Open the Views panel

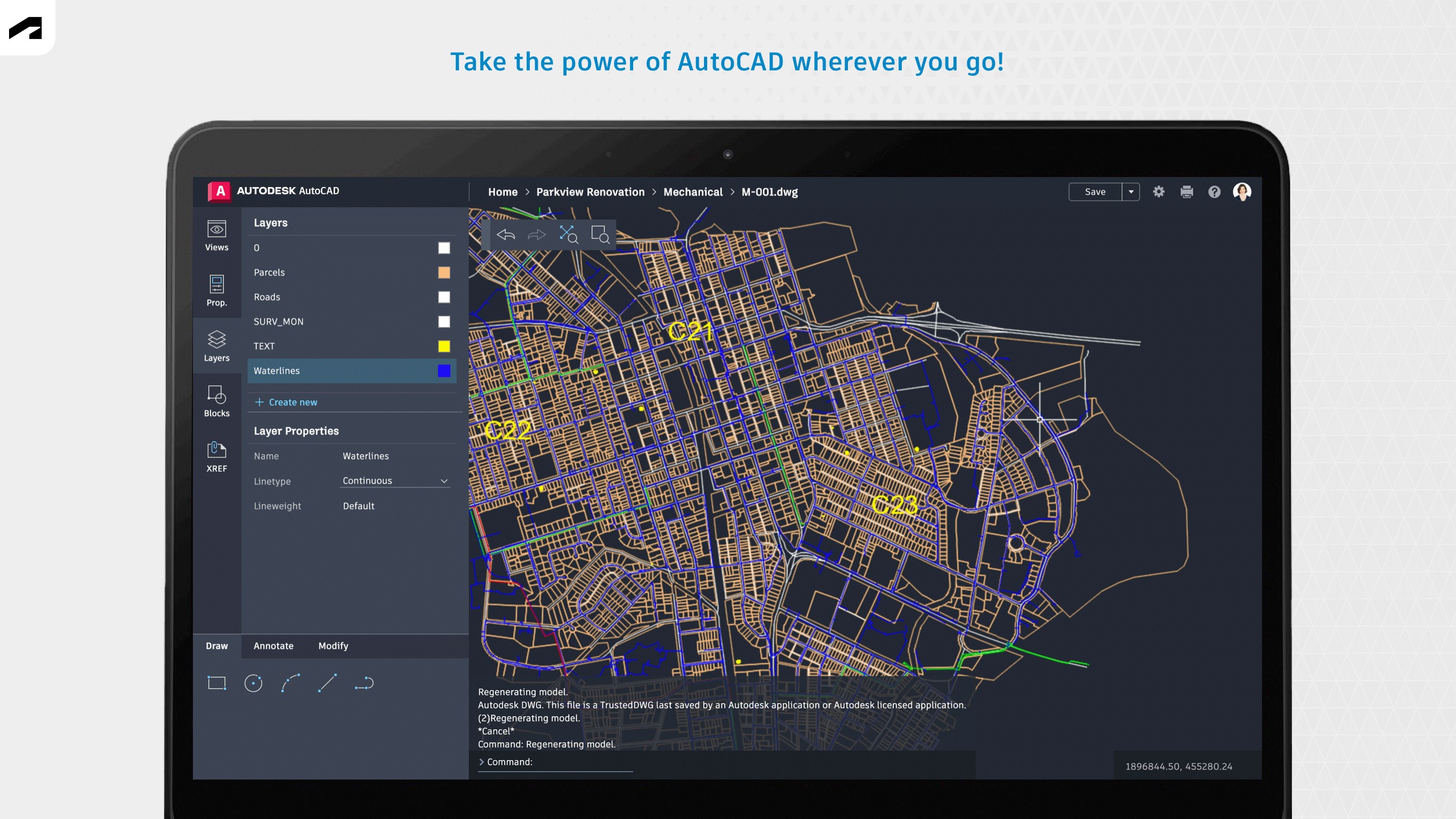pyautogui.click(x=216, y=236)
